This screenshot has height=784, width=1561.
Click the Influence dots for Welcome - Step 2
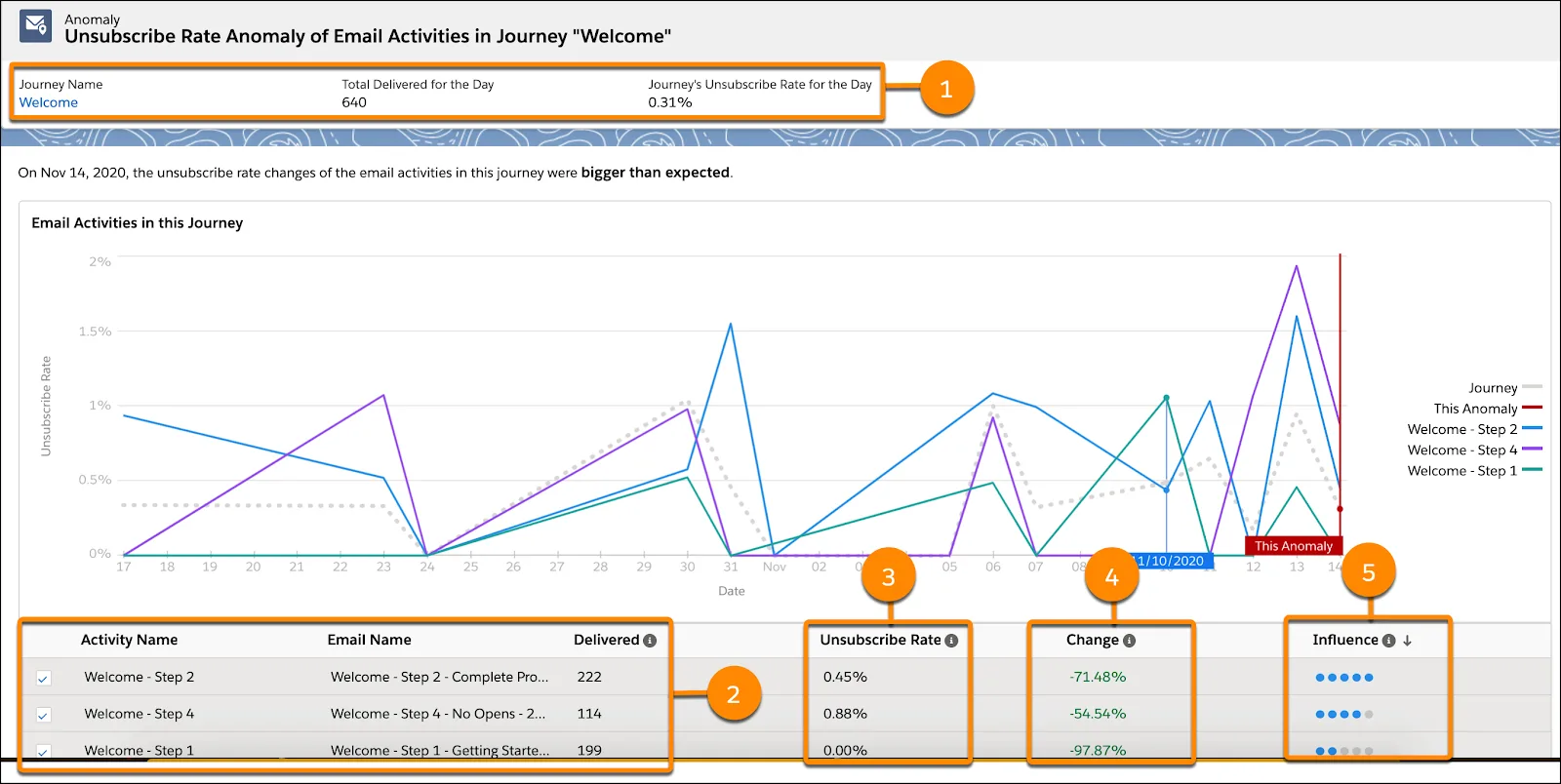(x=1344, y=678)
